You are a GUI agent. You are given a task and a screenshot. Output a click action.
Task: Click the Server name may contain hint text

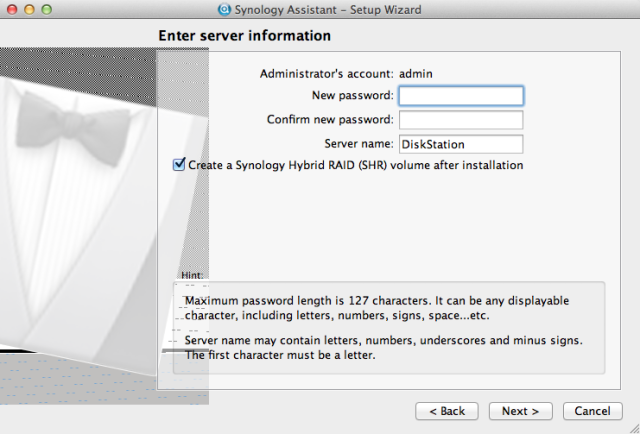(x=384, y=347)
